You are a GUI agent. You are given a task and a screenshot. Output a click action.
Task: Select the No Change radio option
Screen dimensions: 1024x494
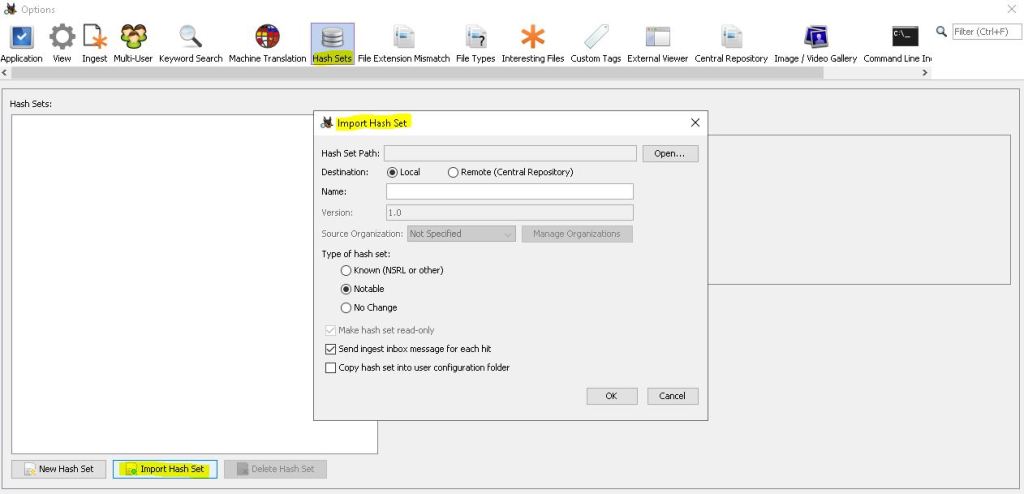tap(346, 308)
